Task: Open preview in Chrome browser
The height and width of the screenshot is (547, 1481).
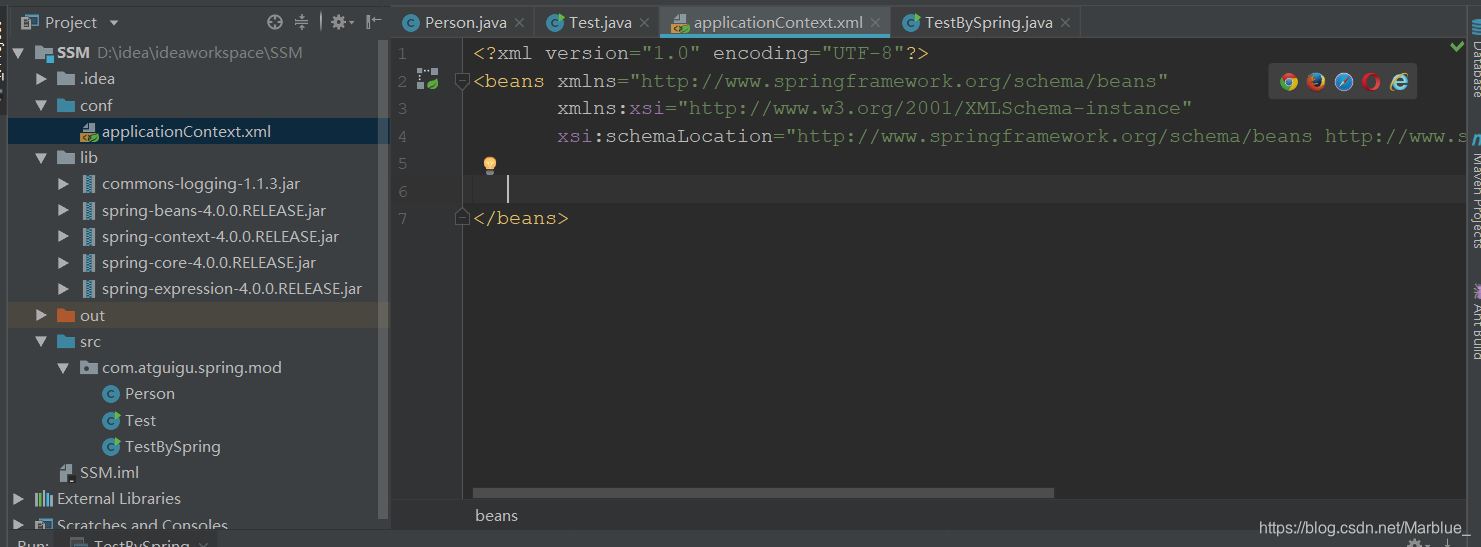Action: coord(1289,82)
